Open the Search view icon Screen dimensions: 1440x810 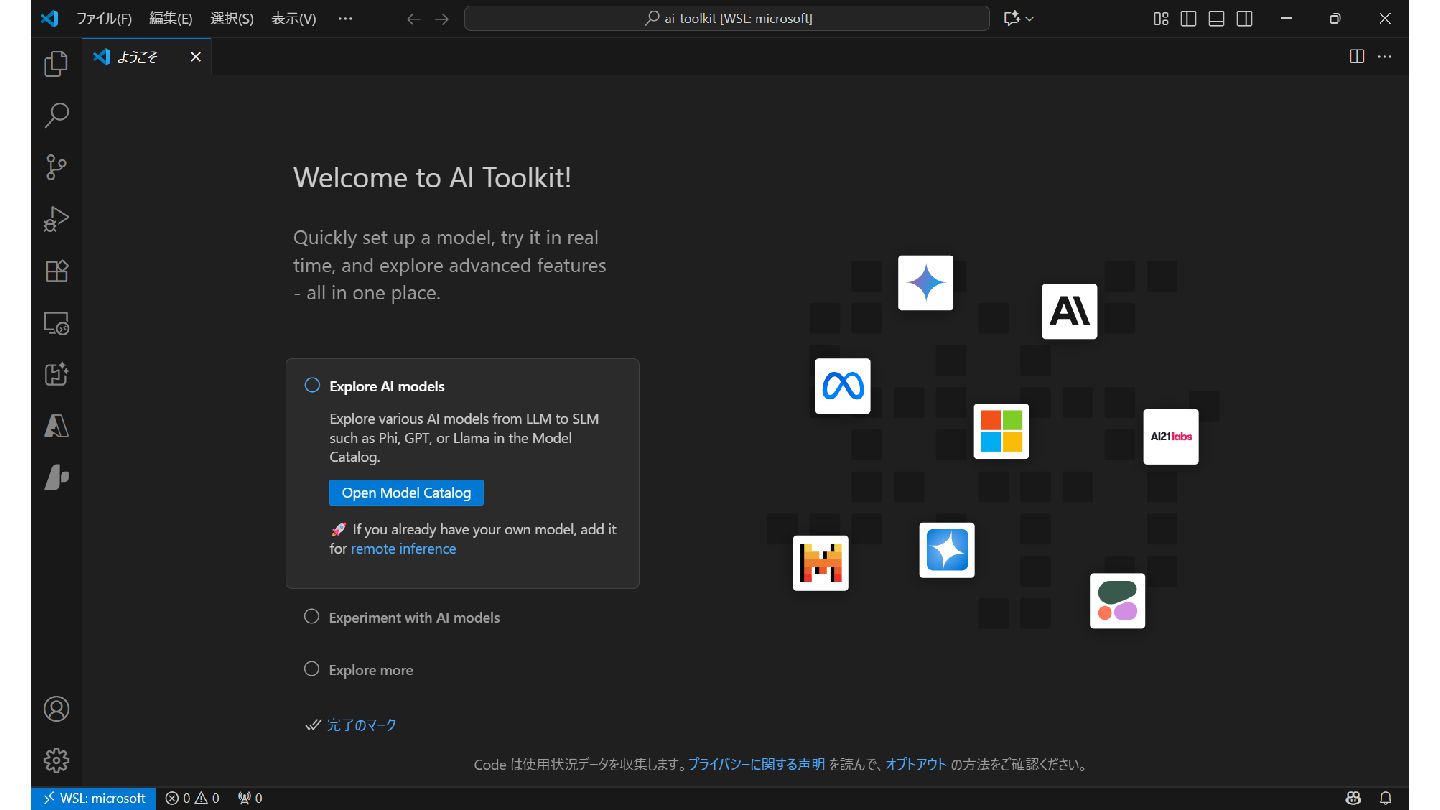[56, 115]
